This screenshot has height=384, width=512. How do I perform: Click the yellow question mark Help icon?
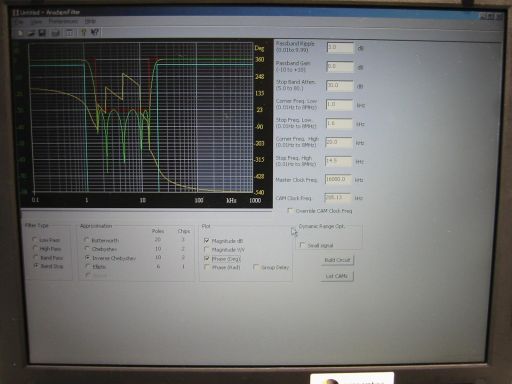coord(84,32)
